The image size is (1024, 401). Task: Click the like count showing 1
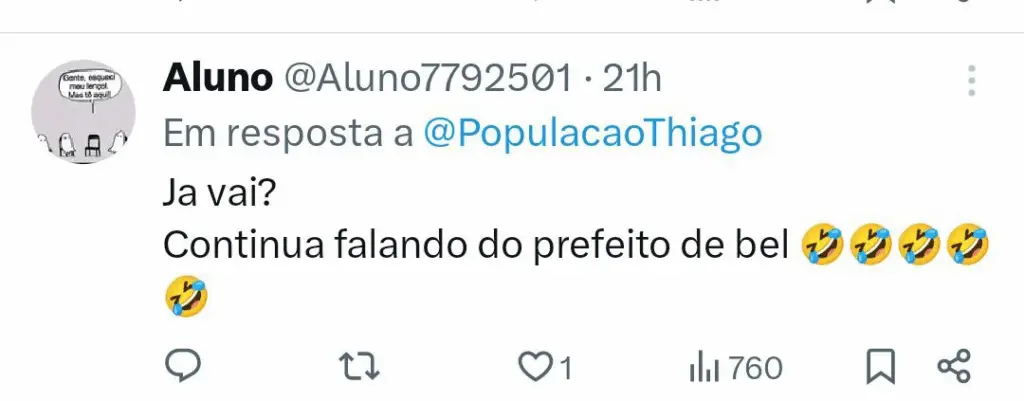[x=566, y=370]
